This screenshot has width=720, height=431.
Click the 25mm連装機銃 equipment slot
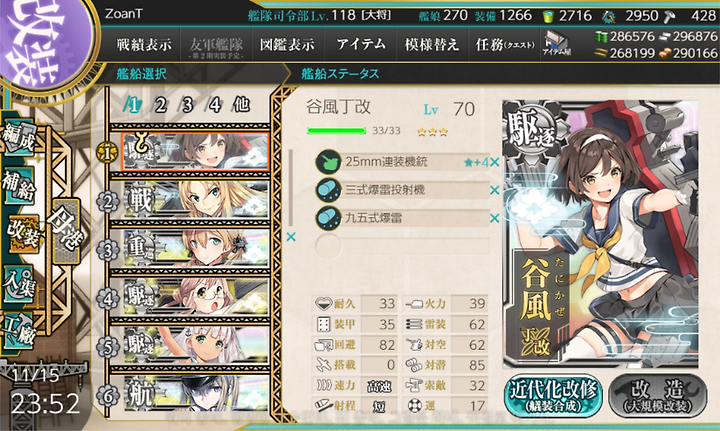[402, 162]
